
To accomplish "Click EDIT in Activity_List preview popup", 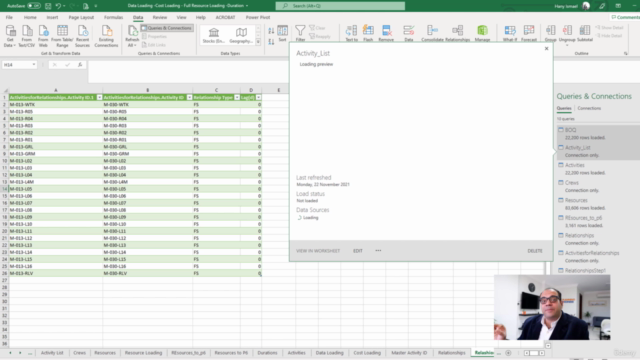I will pyautogui.click(x=358, y=251).
